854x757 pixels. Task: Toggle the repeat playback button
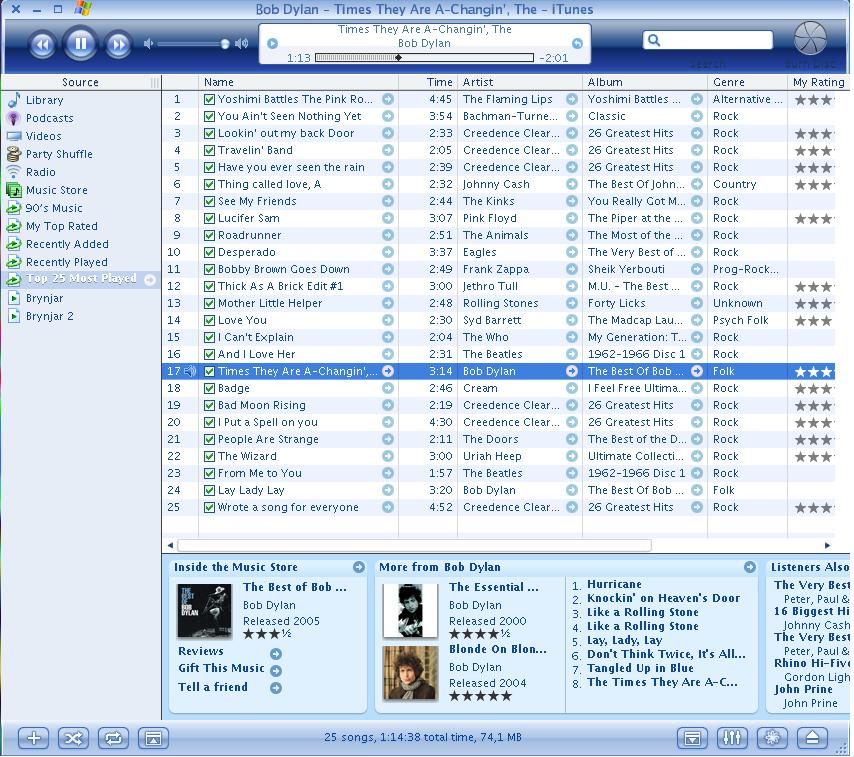pos(113,738)
